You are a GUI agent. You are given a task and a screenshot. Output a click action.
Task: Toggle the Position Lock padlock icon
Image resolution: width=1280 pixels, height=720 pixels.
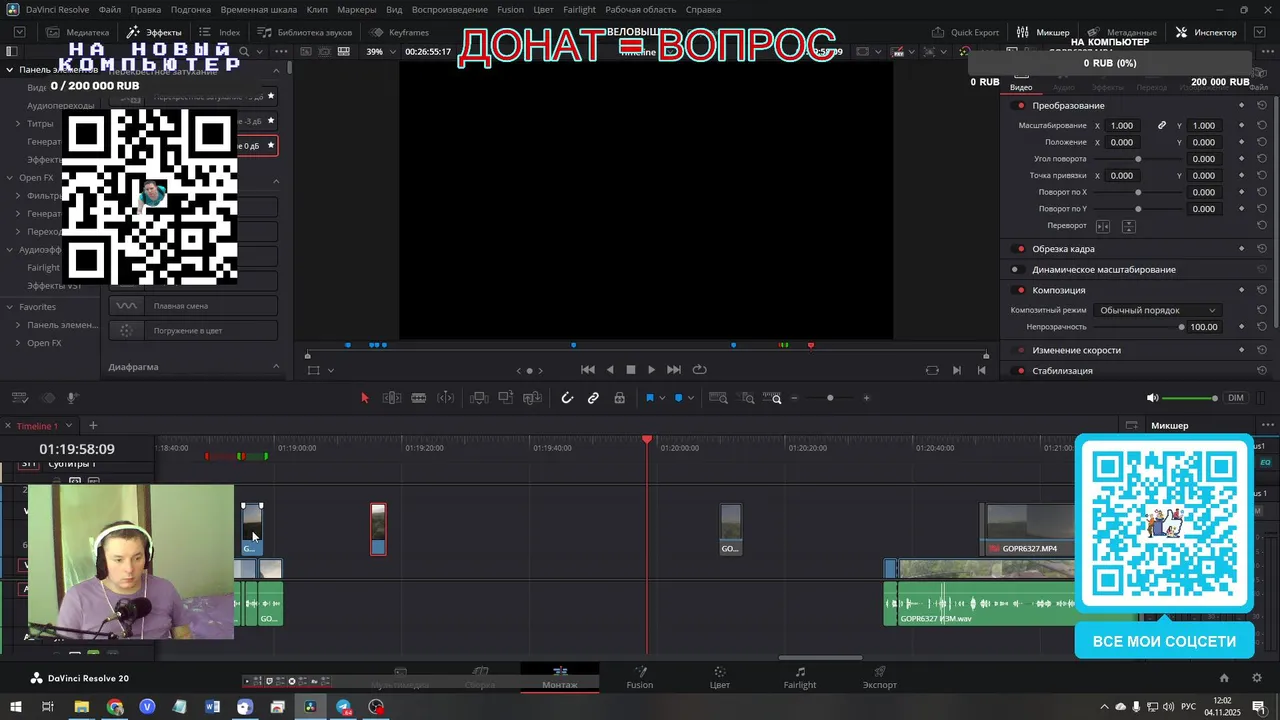(x=620, y=398)
